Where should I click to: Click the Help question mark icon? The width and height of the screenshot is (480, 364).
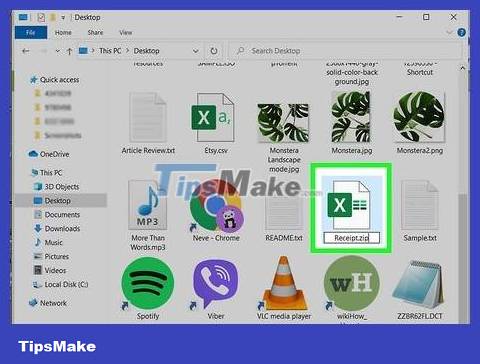(x=462, y=32)
